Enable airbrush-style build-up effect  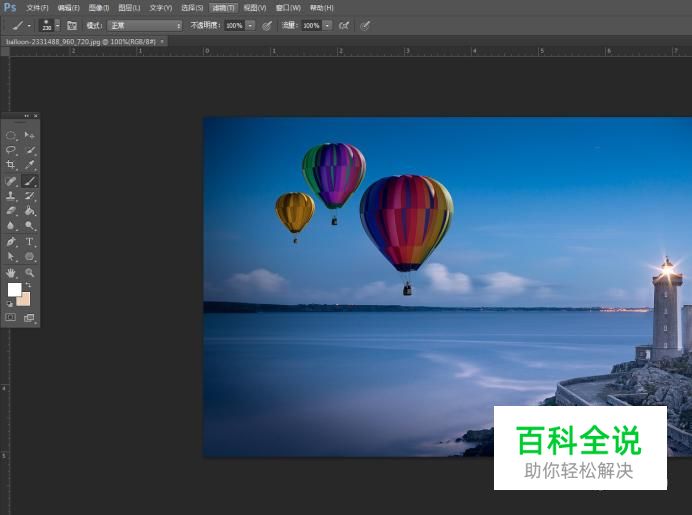344,25
